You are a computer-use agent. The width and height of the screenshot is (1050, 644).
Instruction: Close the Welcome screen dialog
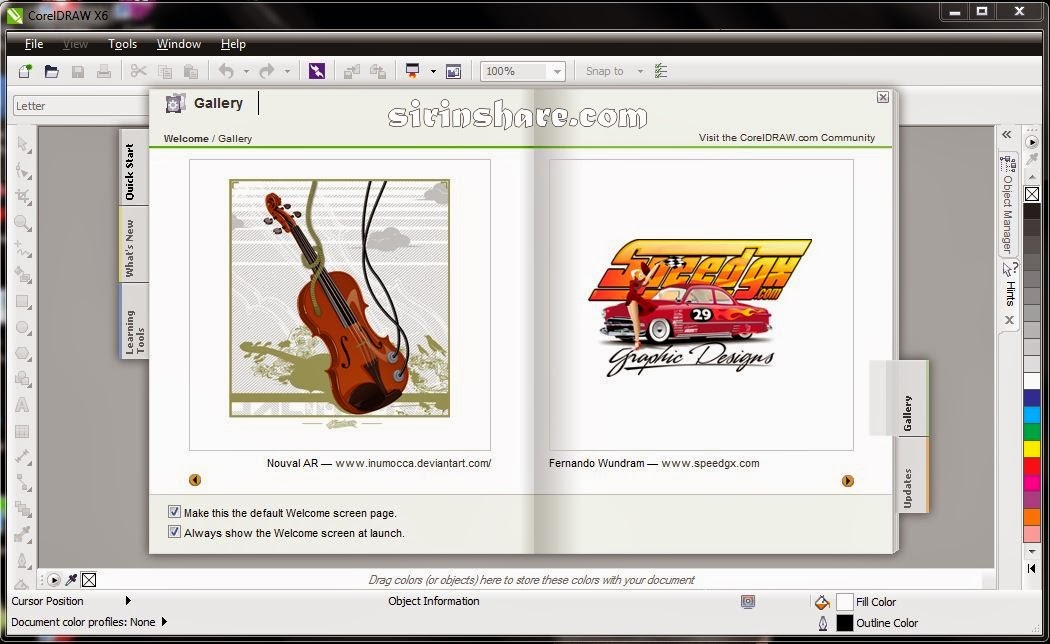pos(883,97)
